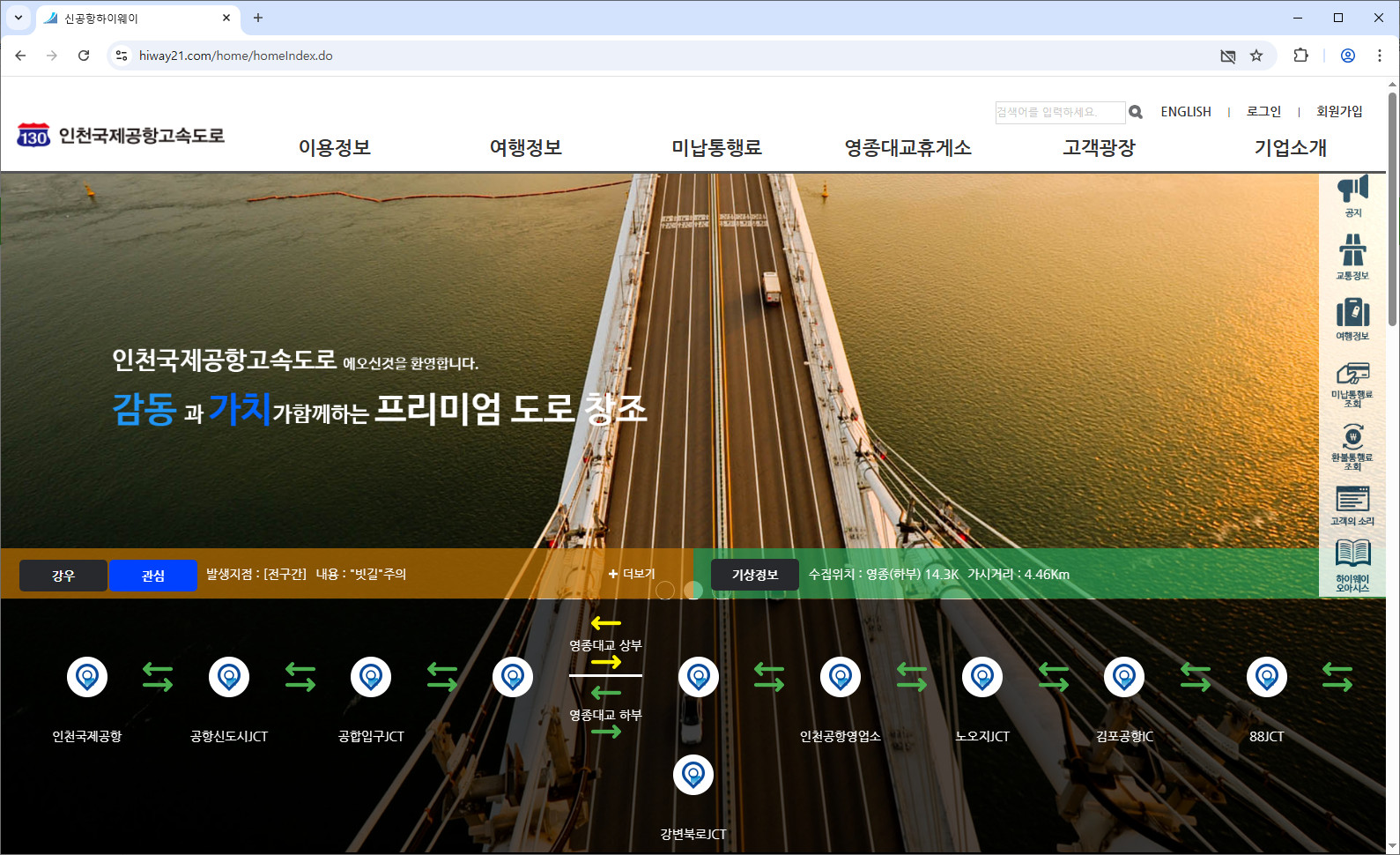1400x855 pixels.
Task: Open the 이용정보 menu
Action: pos(335,147)
